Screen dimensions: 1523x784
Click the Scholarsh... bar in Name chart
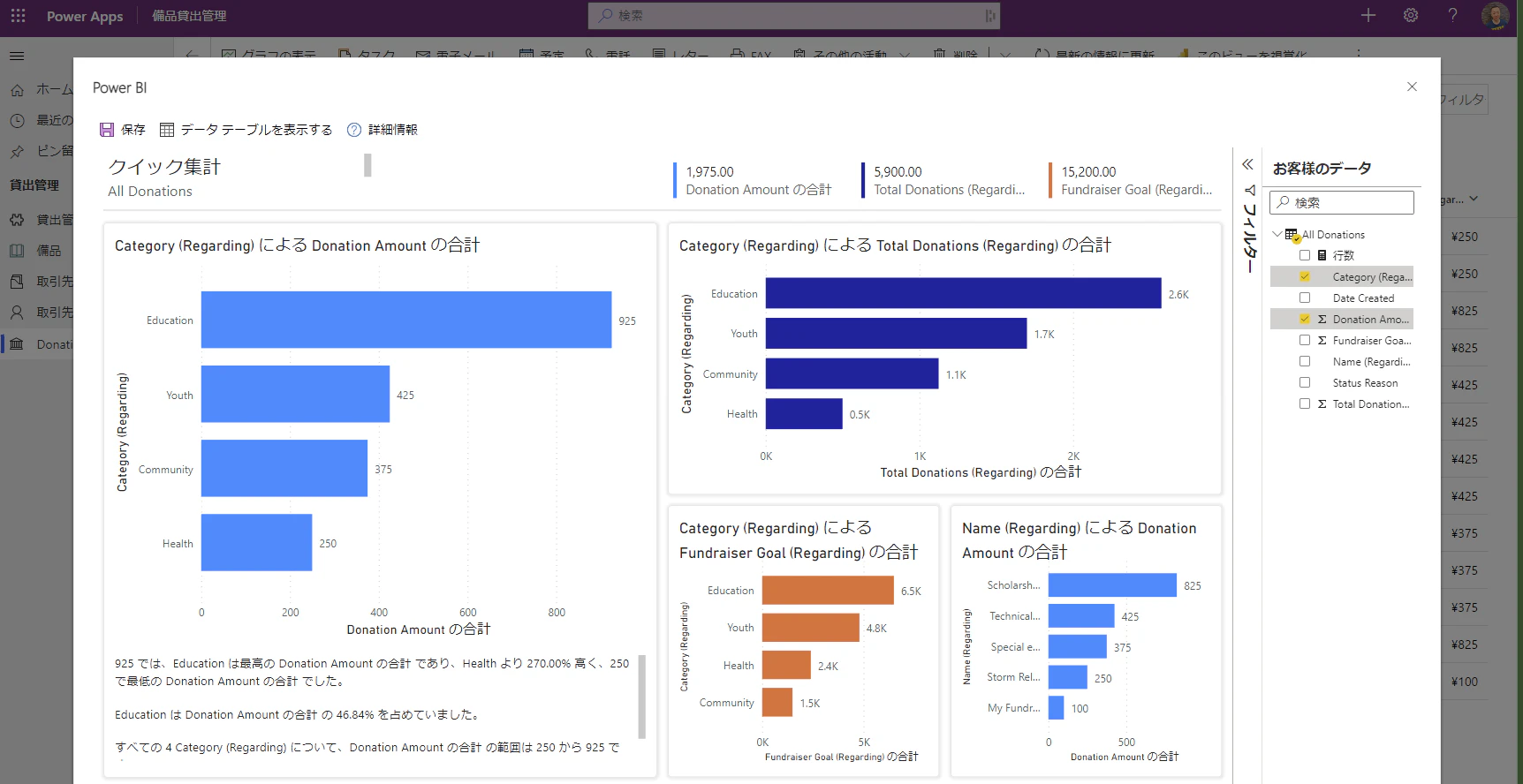[1112, 585]
